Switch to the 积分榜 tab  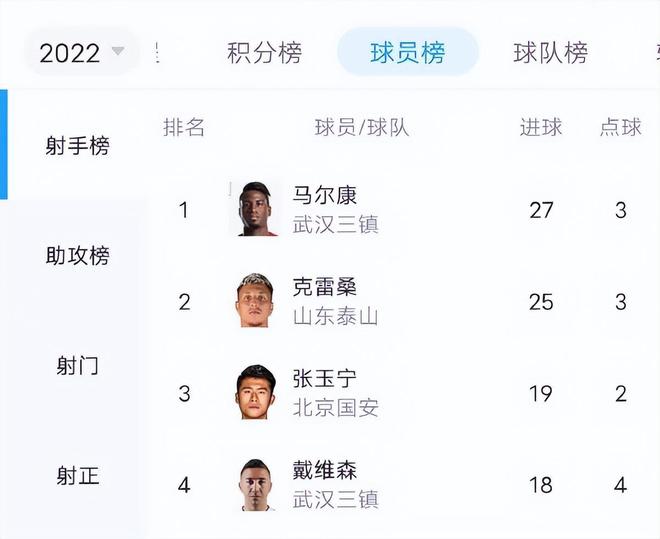(x=264, y=52)
